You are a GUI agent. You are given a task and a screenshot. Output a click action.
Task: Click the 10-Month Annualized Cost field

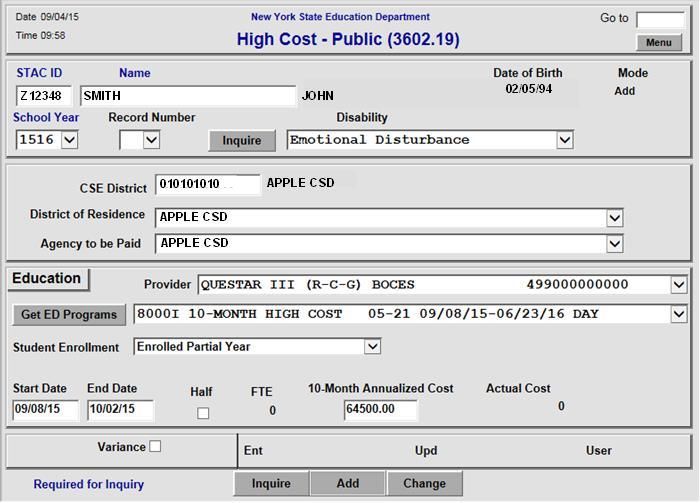click(380, 410)
